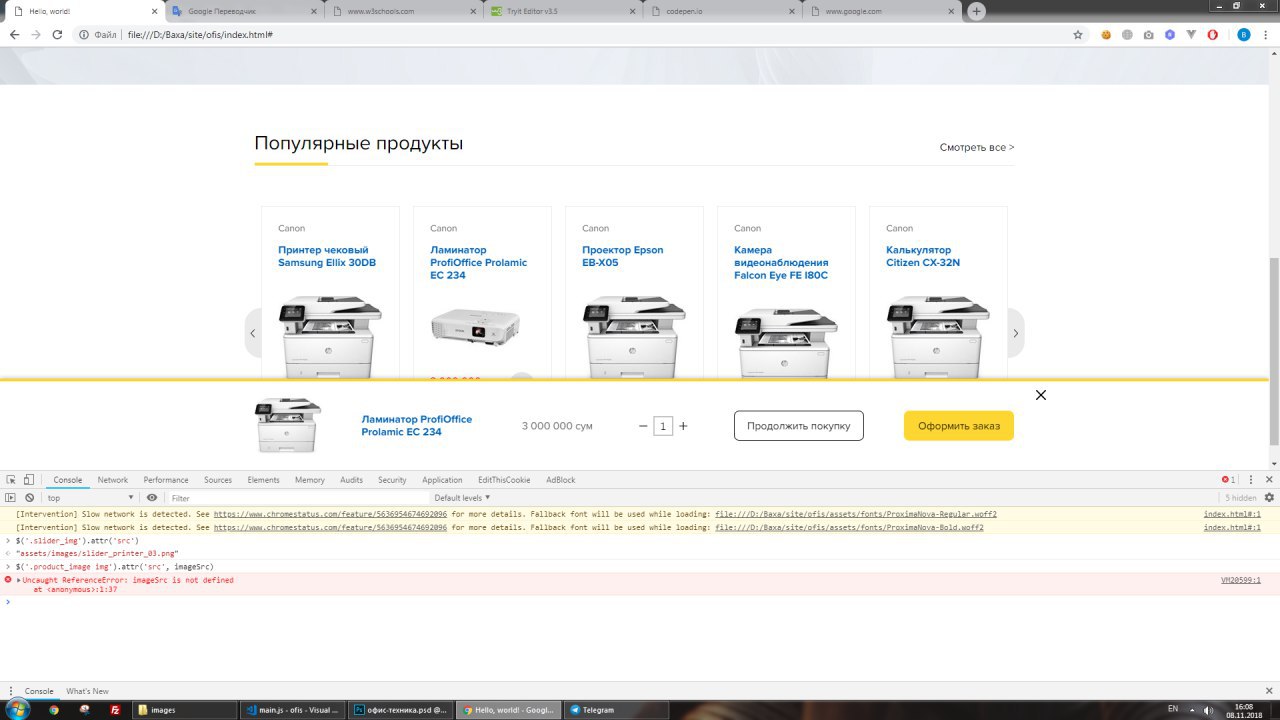Open DevTools customize three-dot menu
Image resolution: width=1280 pixels, height=720 pixels.
point(1251,480)
